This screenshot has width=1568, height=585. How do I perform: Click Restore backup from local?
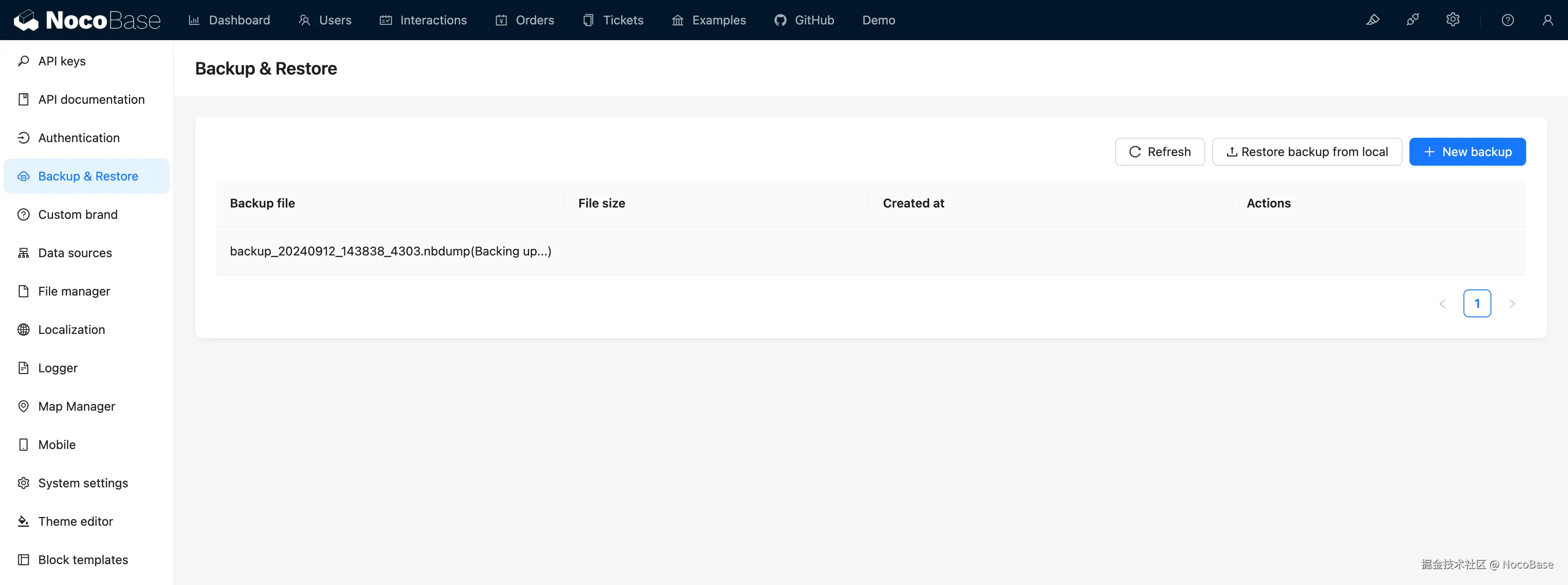click(x=1307, y=151)
